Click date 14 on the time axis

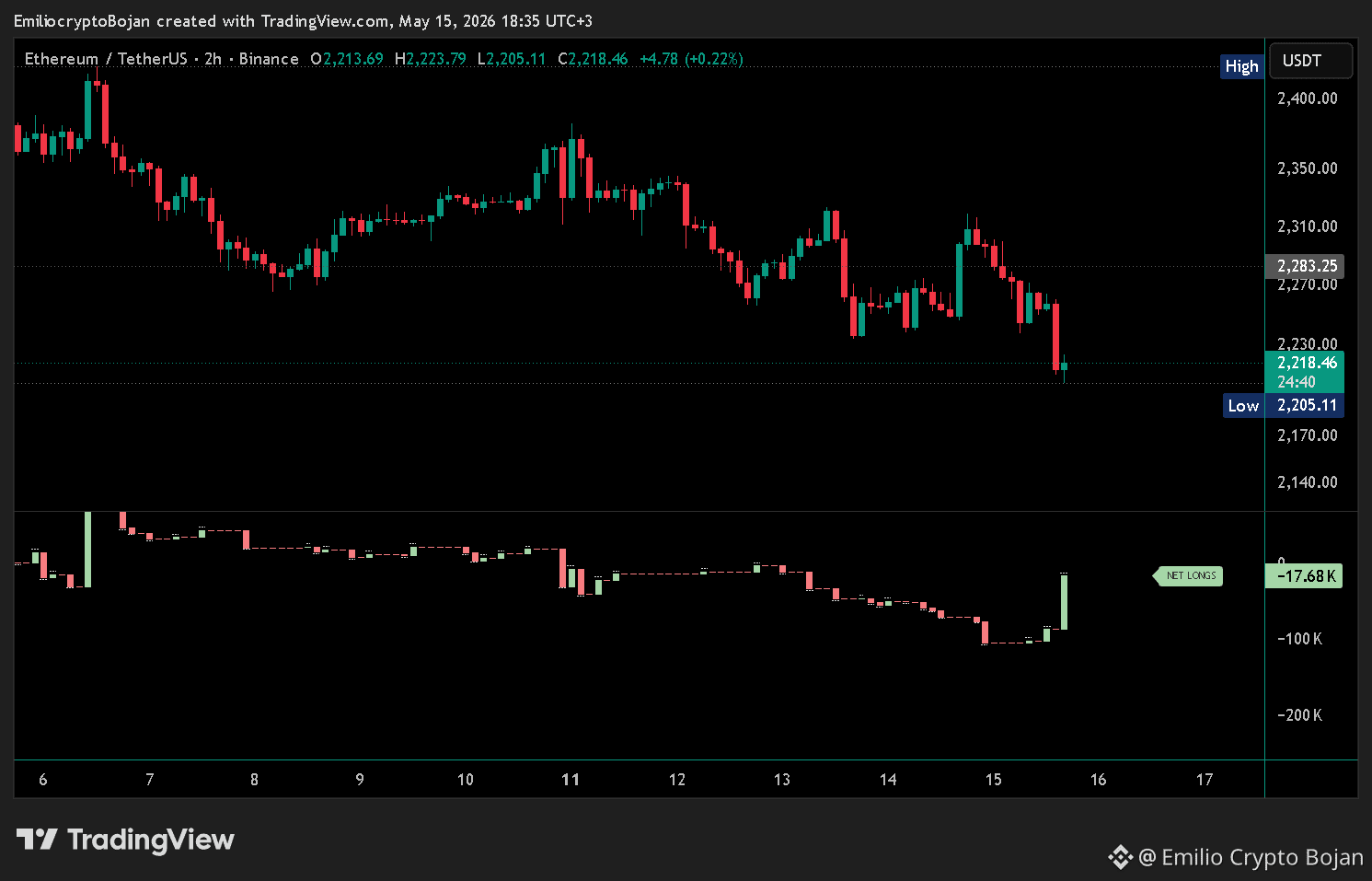point(888,780)
